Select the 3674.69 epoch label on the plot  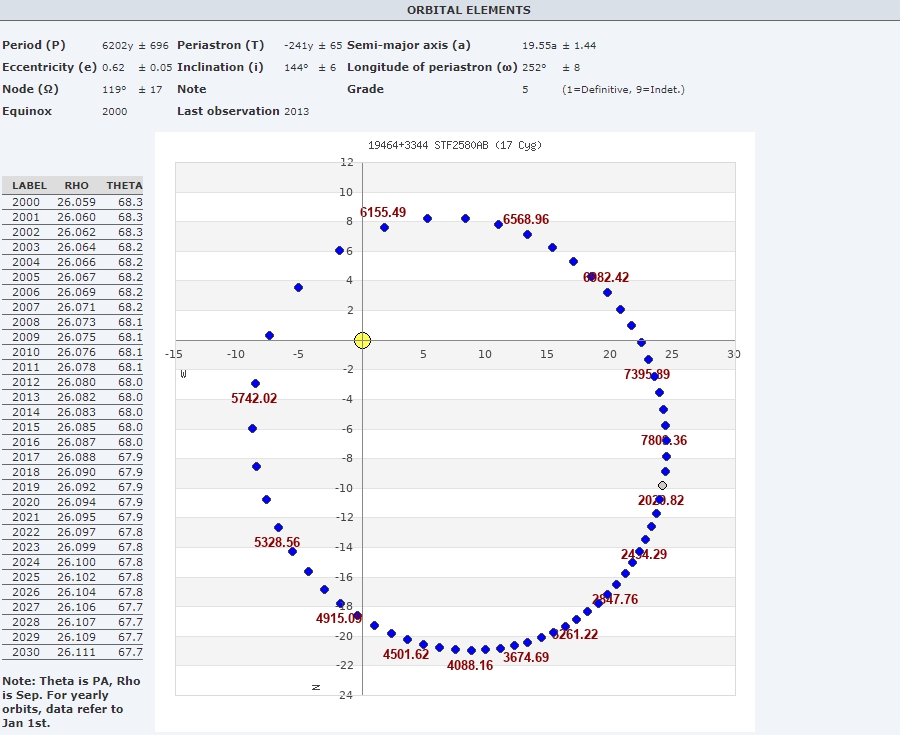526,657
